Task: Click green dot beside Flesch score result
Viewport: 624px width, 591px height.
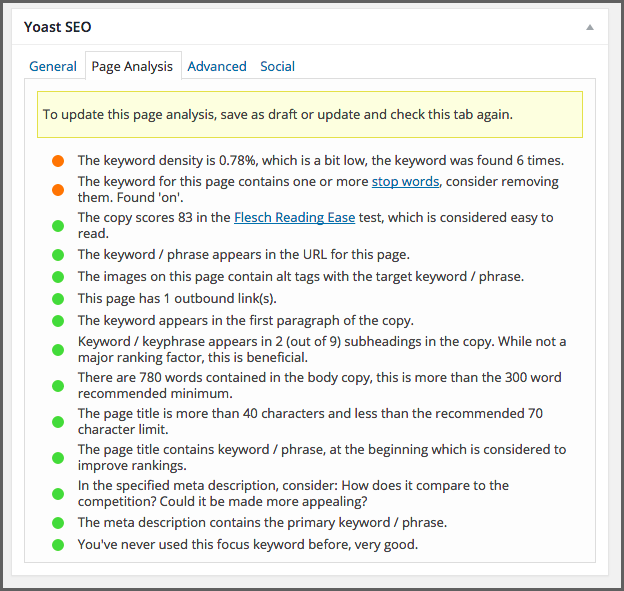Action: pyautogui.click(x=58, y=226)
